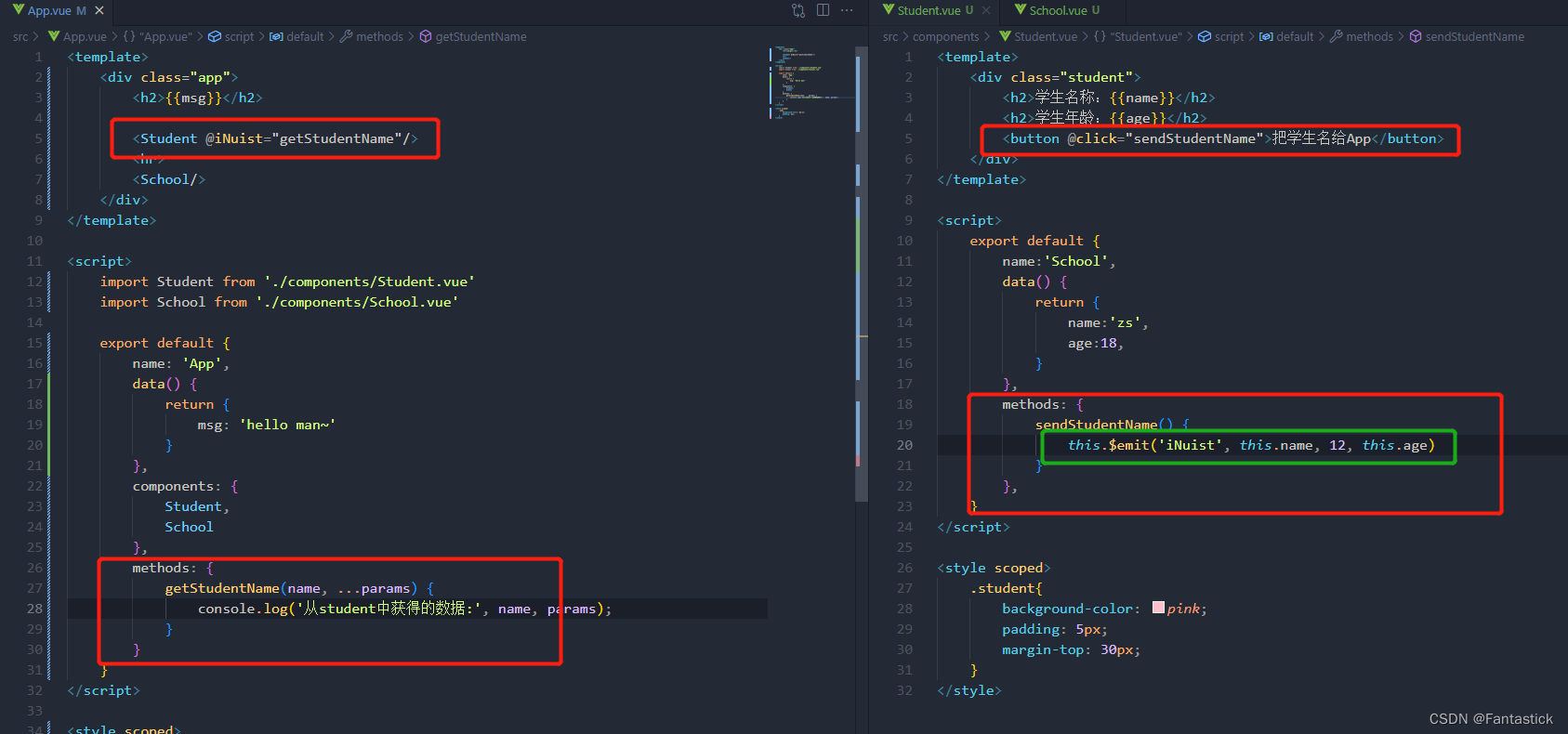Click ...params rest parameter

374,588
